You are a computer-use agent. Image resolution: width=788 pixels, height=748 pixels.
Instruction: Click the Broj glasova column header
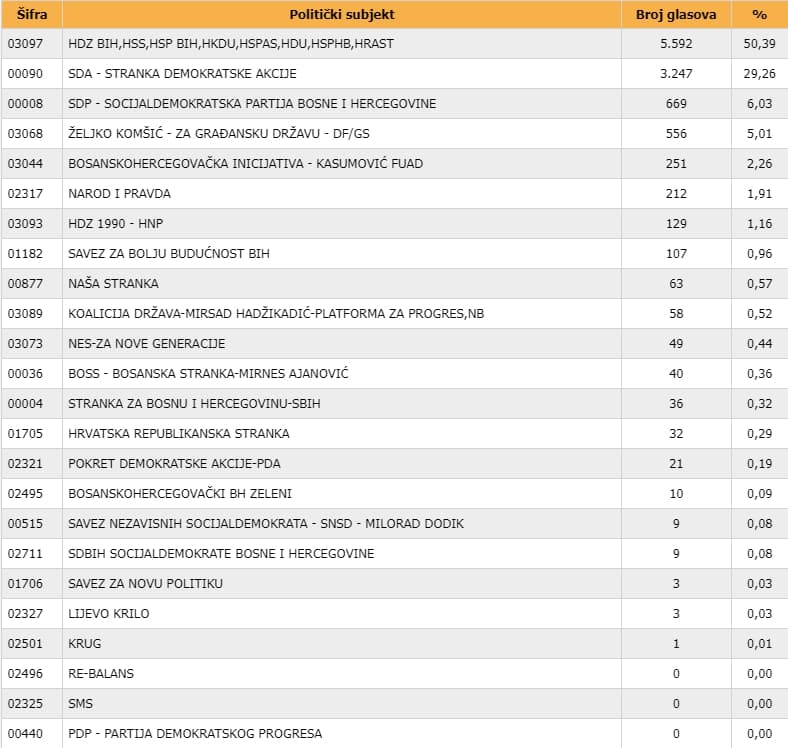(676, 14)
